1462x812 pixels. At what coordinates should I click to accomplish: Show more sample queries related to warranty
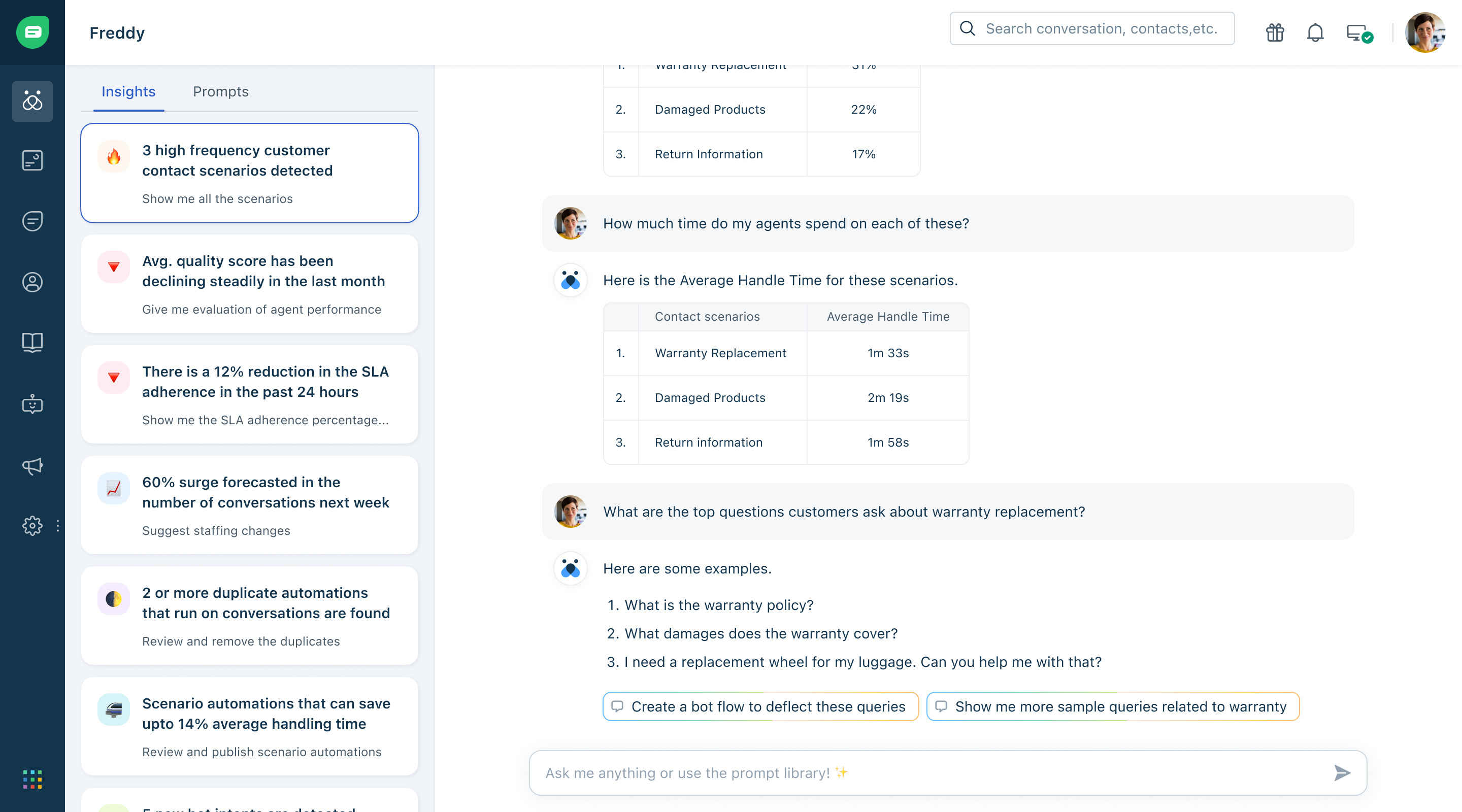pyautogui.click(x=1113, y=706)
